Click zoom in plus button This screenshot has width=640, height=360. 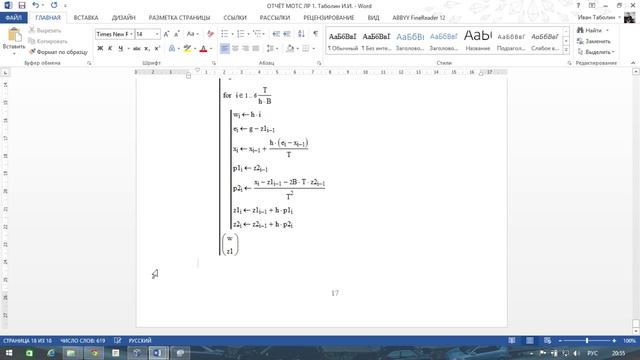point(614,340)
